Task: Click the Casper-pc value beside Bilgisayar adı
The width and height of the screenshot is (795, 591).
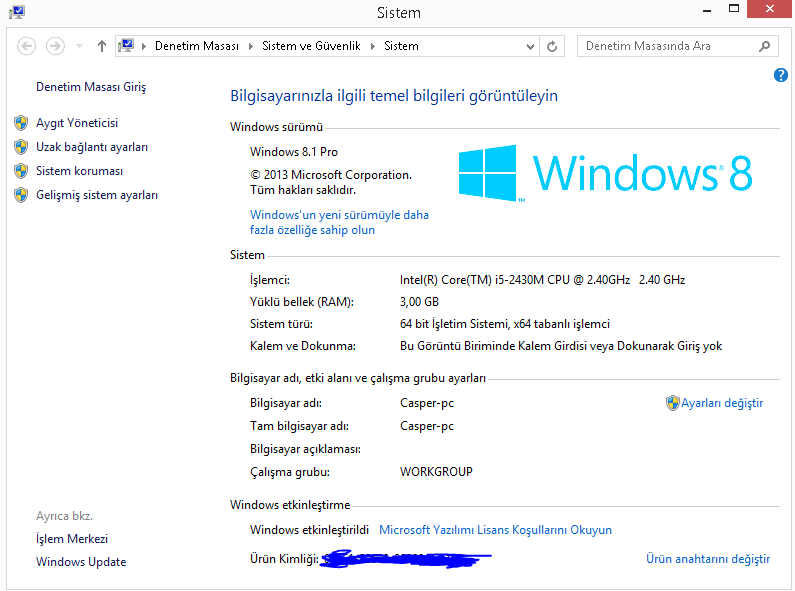Action: tap(426, 403)
